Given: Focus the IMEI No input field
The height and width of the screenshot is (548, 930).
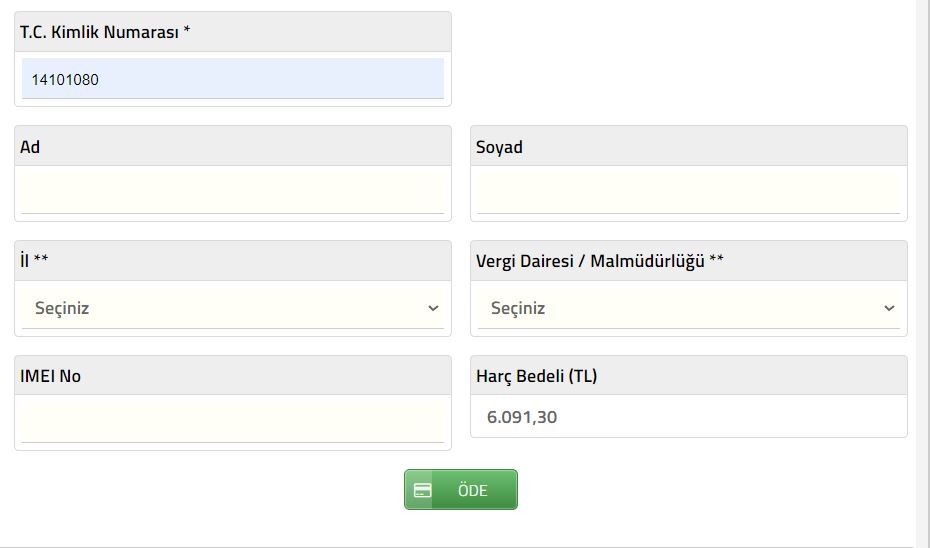Looking at the screenshot, I should point(232,419).
